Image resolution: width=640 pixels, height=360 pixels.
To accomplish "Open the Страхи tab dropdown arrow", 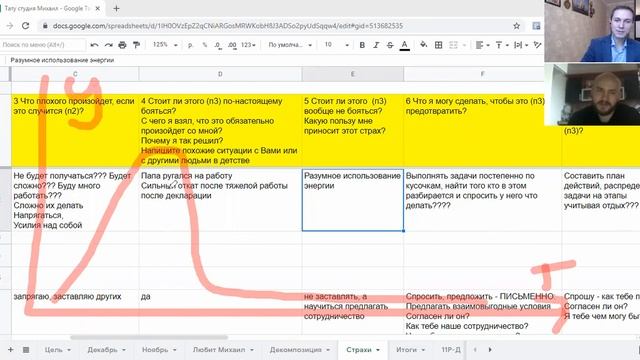I will [378, 350].
